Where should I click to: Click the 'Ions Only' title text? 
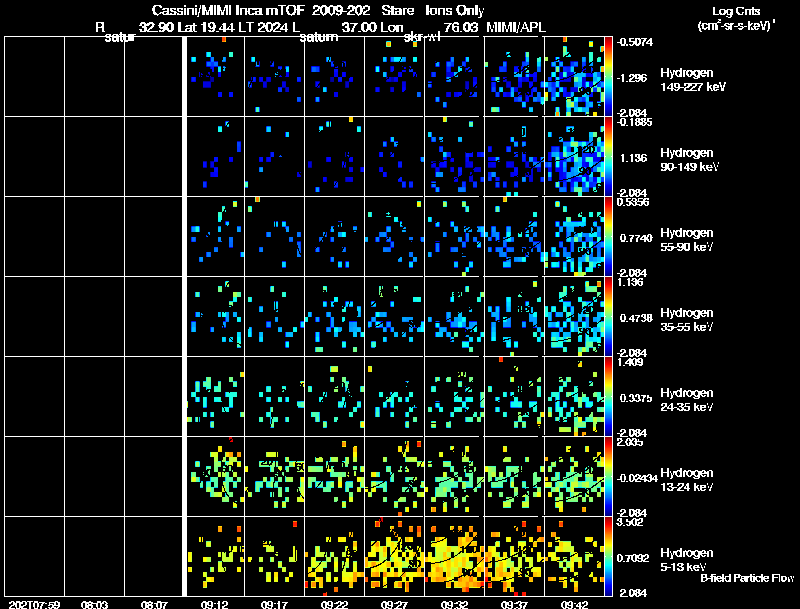(x=455, y=10)
